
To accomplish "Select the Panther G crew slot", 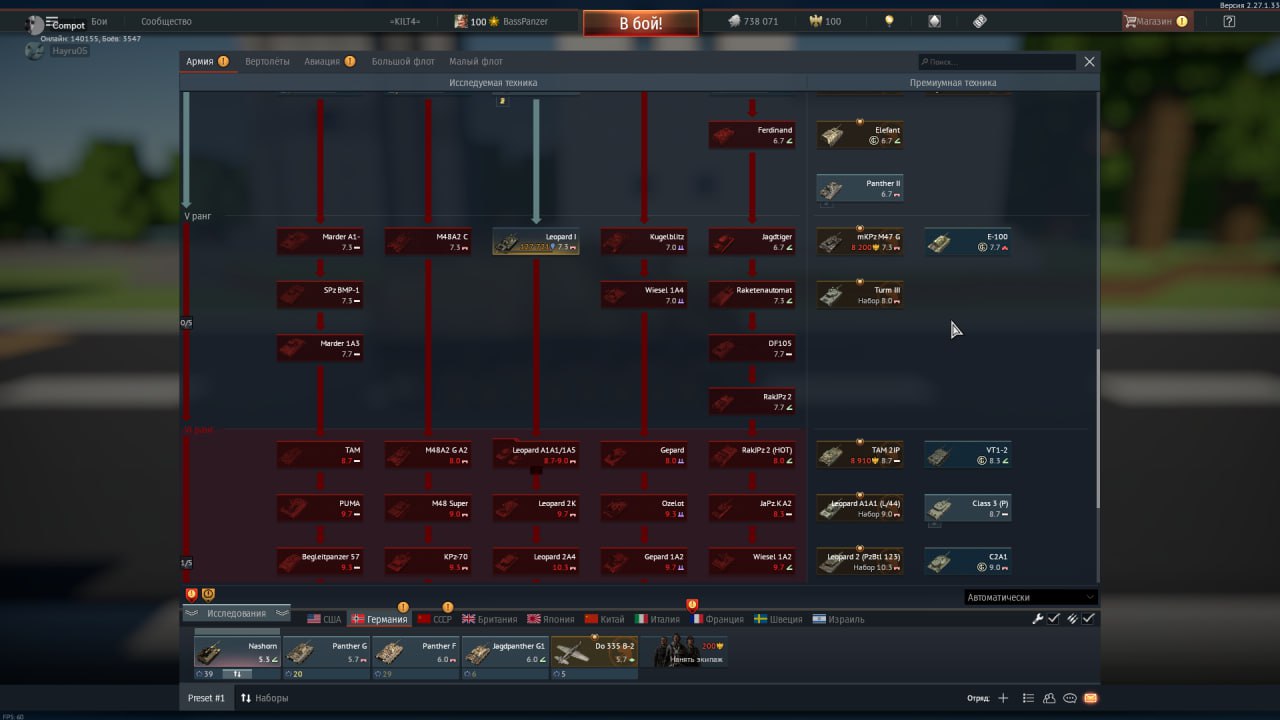I will click(326, 657).
